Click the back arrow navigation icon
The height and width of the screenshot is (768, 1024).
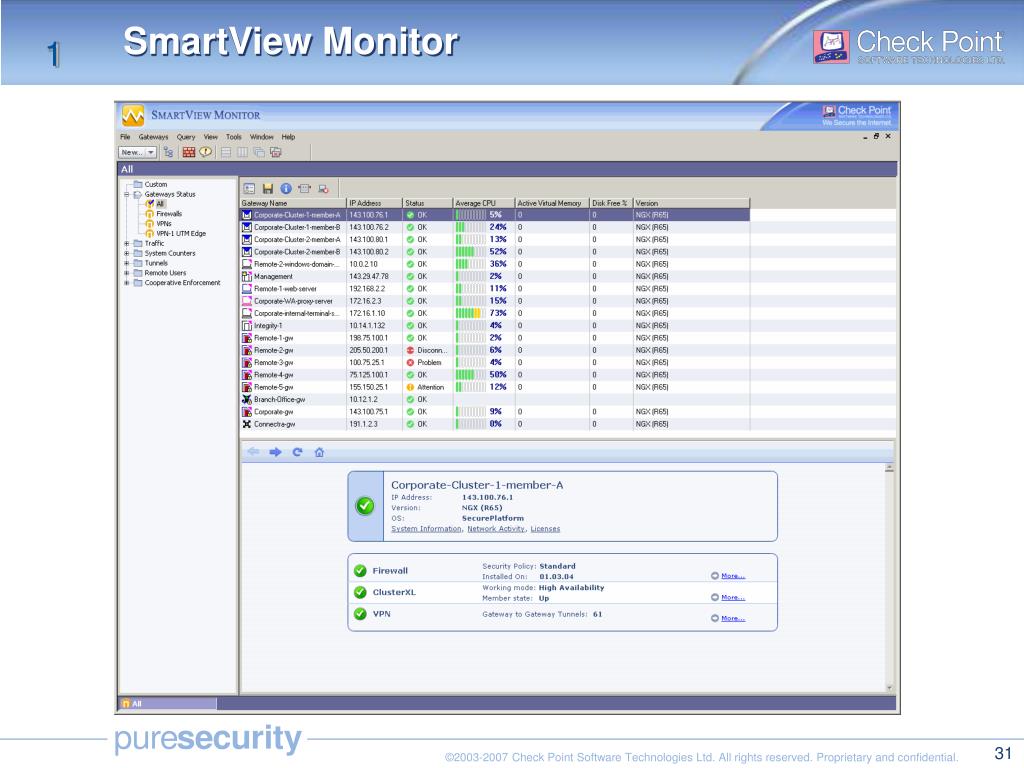point(253,452)
